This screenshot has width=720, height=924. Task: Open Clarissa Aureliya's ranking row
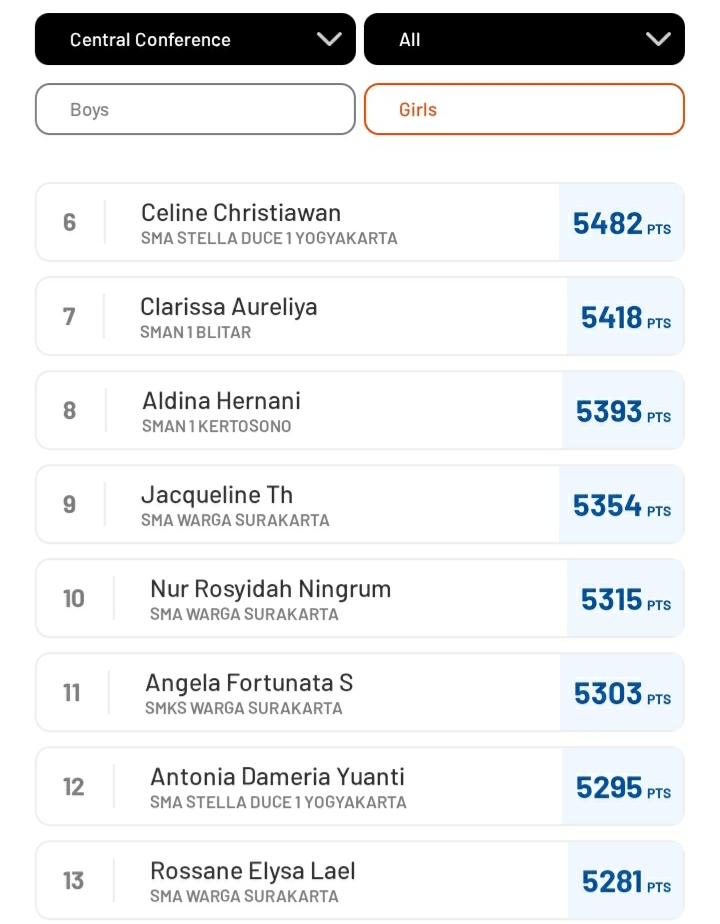360,316
